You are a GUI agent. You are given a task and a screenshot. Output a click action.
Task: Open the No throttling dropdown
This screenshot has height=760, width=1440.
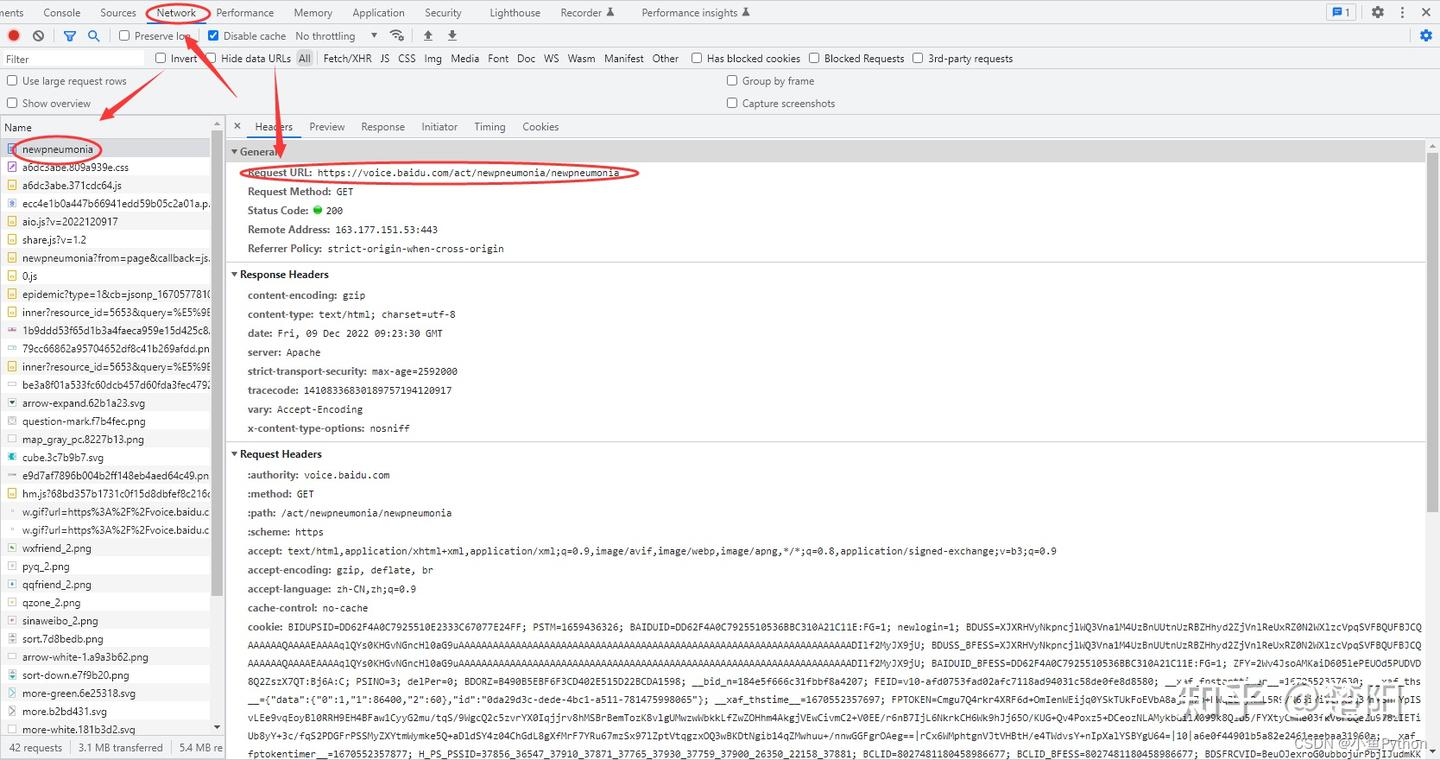[330, 35]
